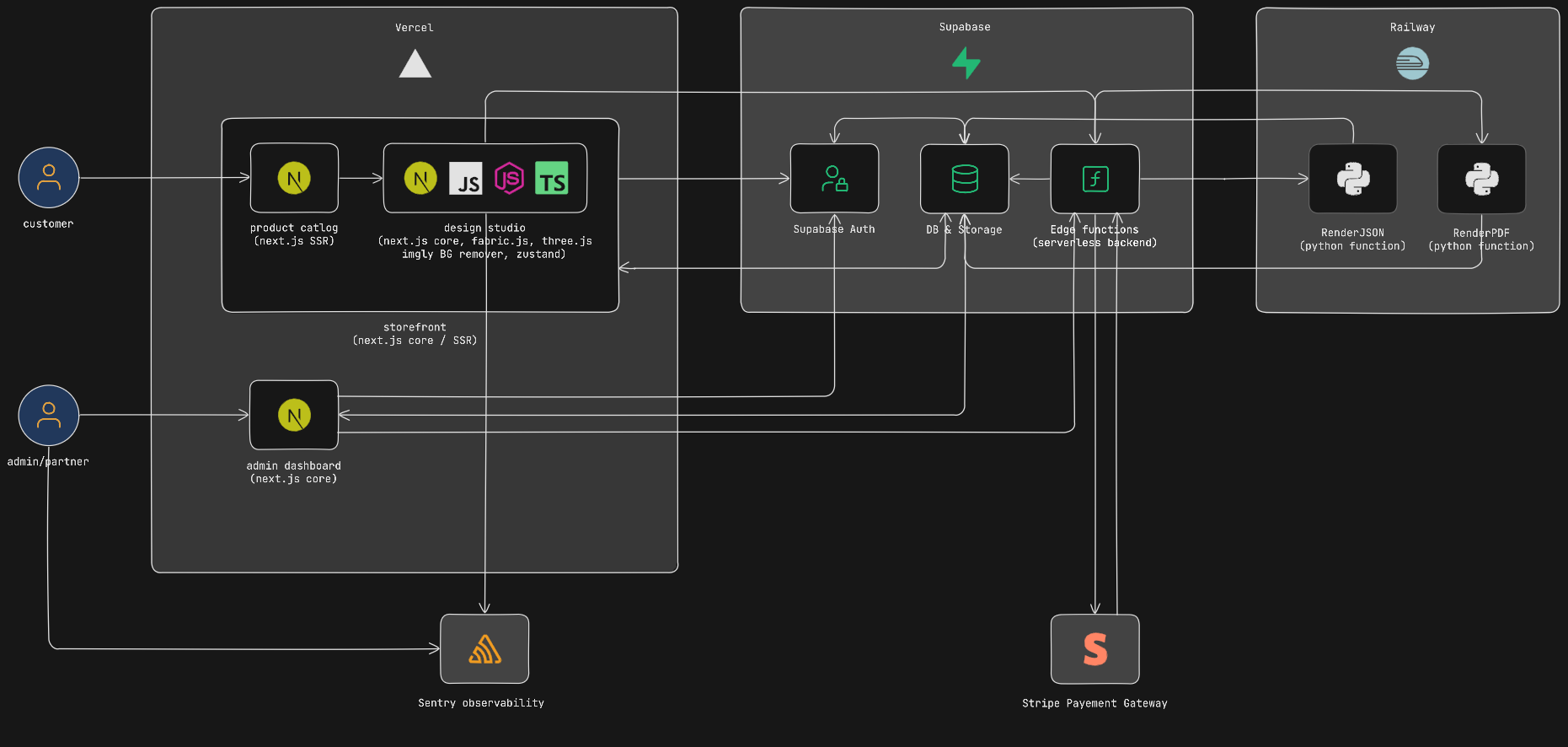Click the "DB & Storage" label
This screenshot has height=747, width=1568.
(x=964, y=229)
